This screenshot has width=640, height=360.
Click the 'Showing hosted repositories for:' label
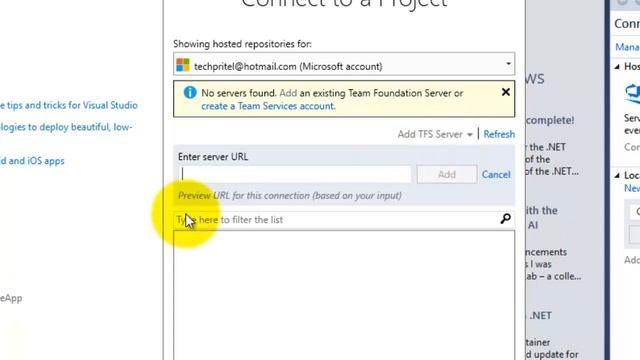[242, 44]
